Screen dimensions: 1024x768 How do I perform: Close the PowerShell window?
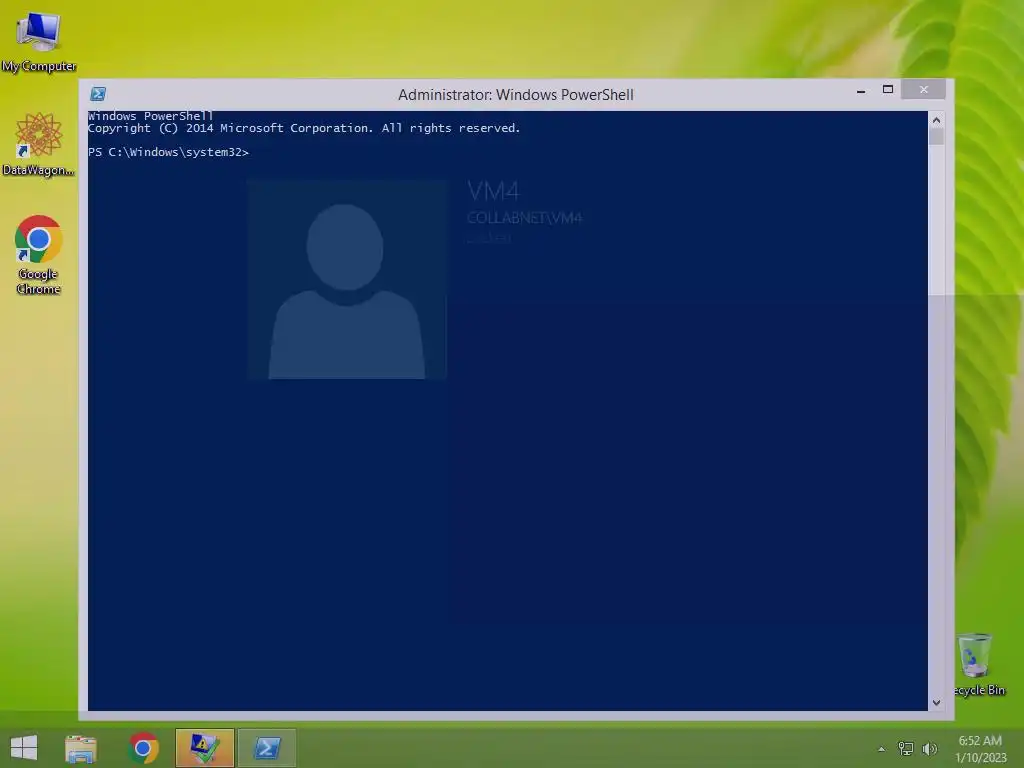click(923, 89)
